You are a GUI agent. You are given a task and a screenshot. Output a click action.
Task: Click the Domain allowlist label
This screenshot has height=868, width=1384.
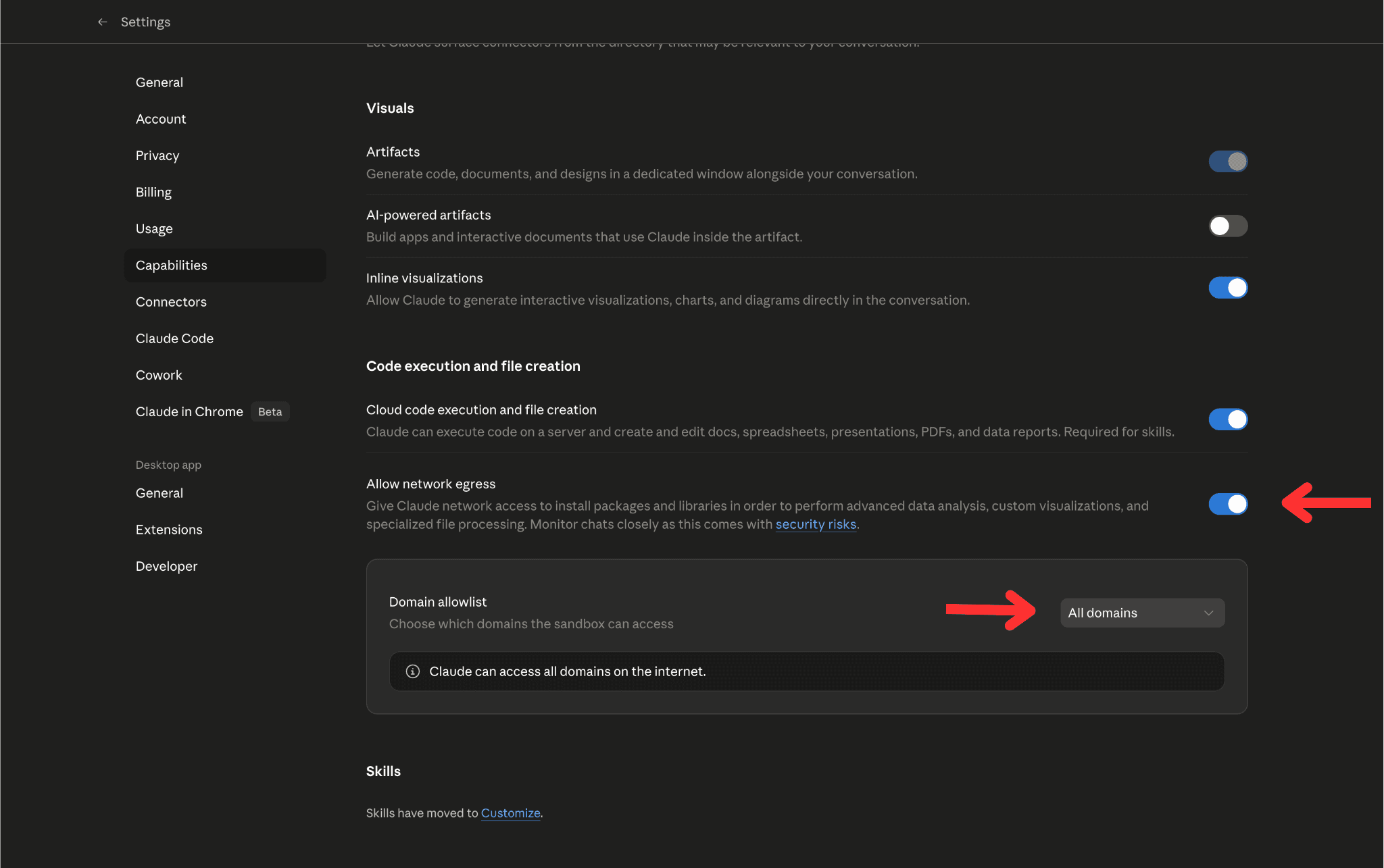[437, 602]
